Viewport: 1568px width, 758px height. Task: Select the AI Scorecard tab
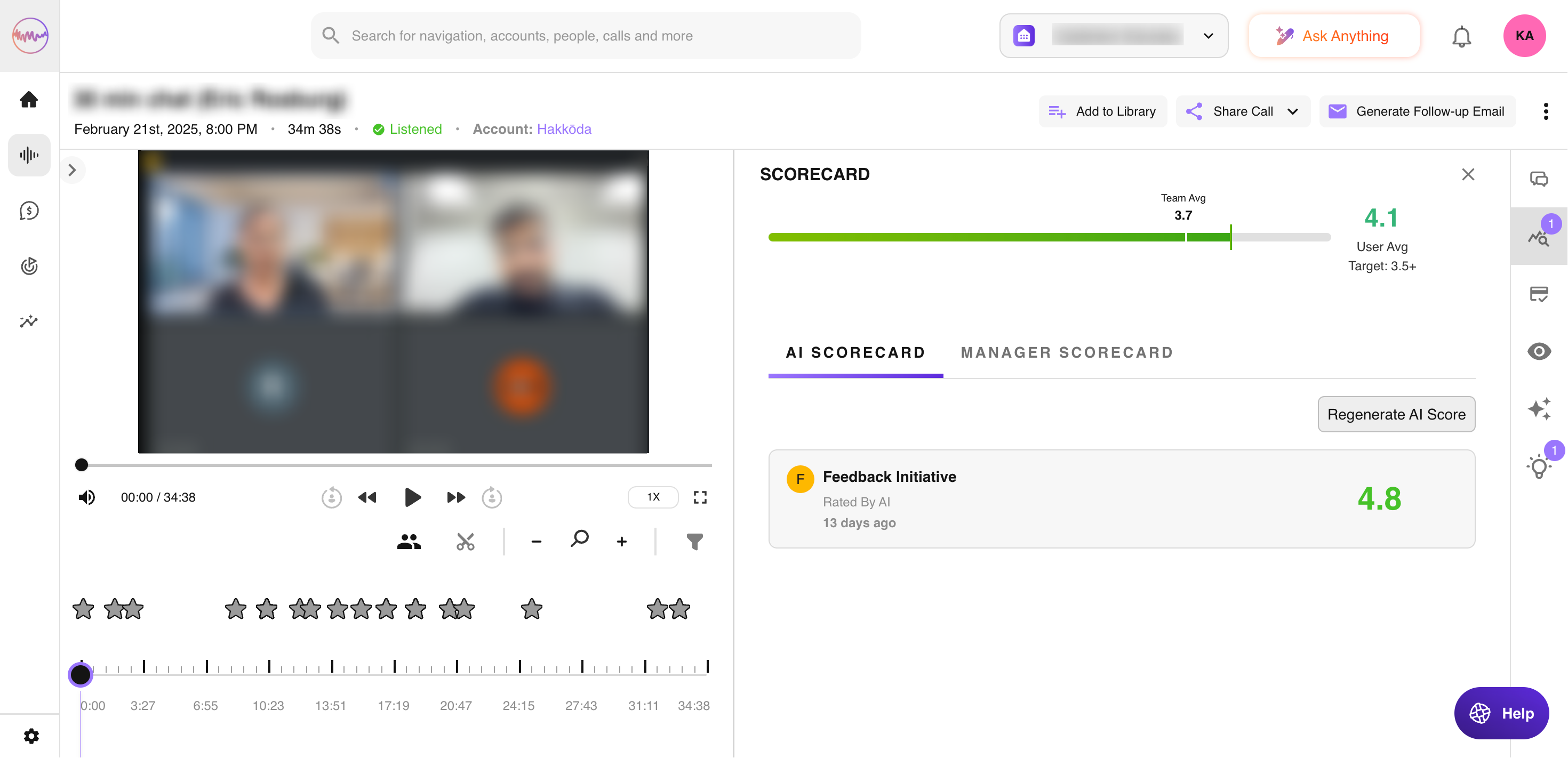click(854, 352)
